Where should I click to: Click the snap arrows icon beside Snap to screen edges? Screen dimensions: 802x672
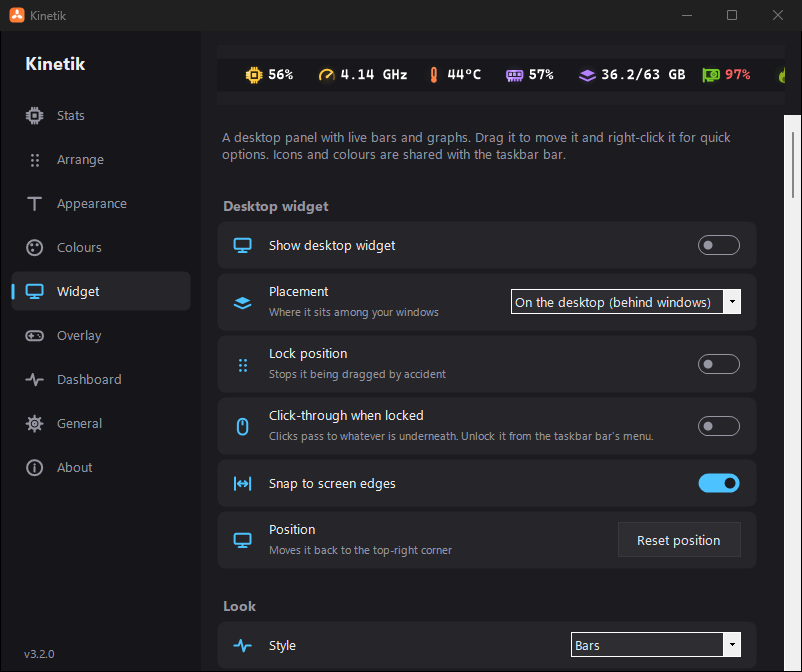click(x=242, y=483)
